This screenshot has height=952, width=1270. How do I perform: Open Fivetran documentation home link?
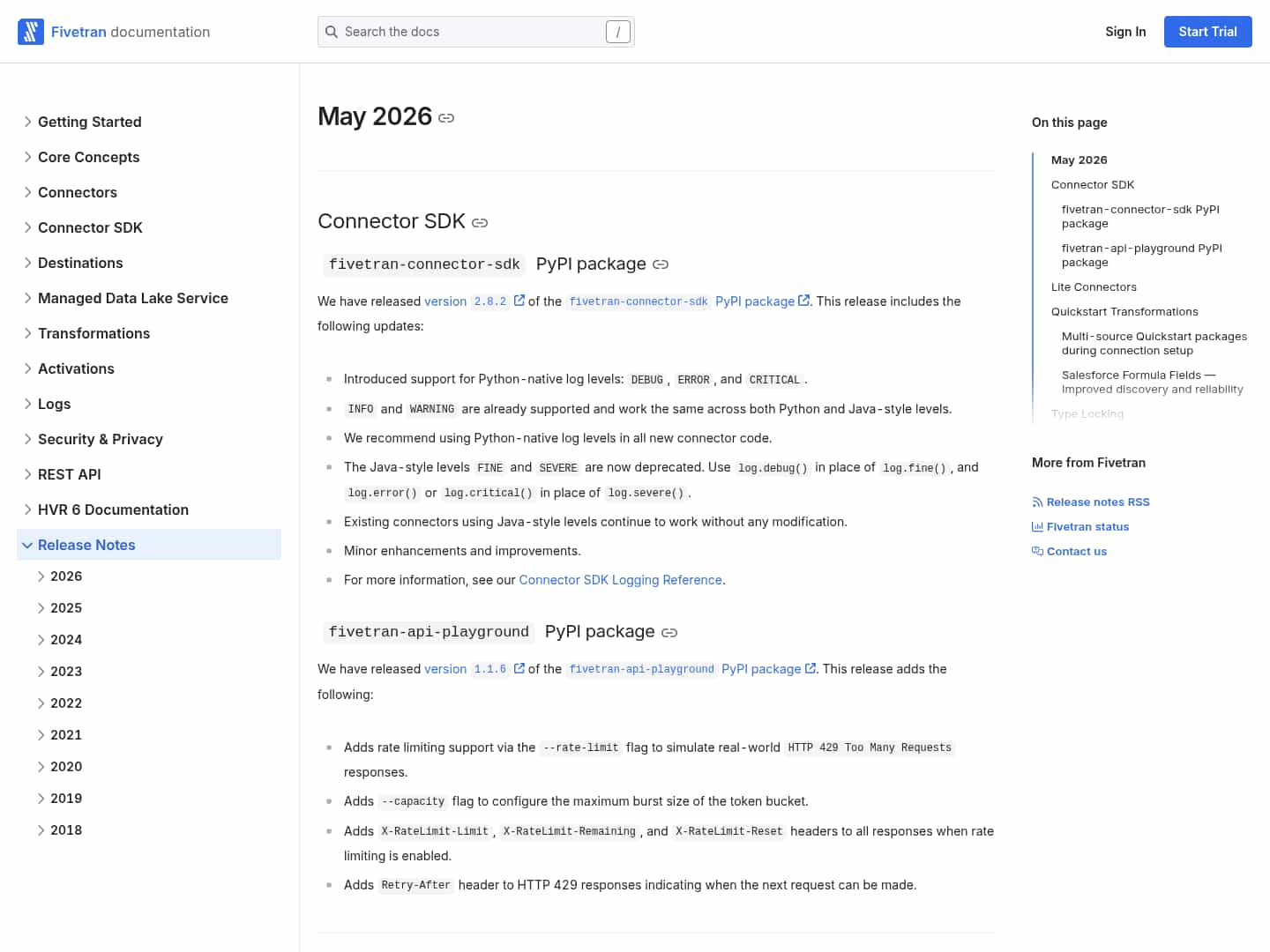131,32
